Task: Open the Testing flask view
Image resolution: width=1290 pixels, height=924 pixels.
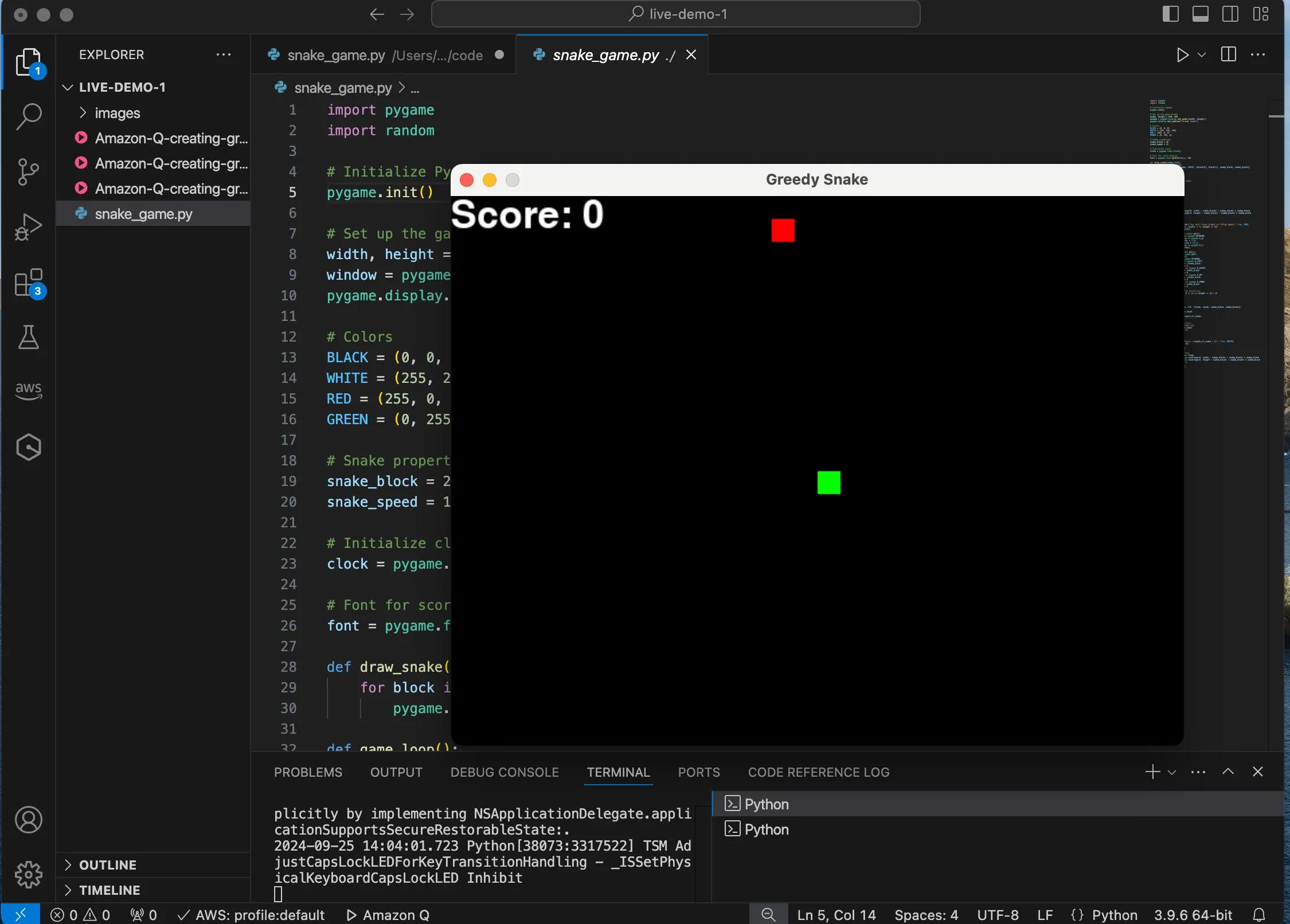Action: (28, 337)
